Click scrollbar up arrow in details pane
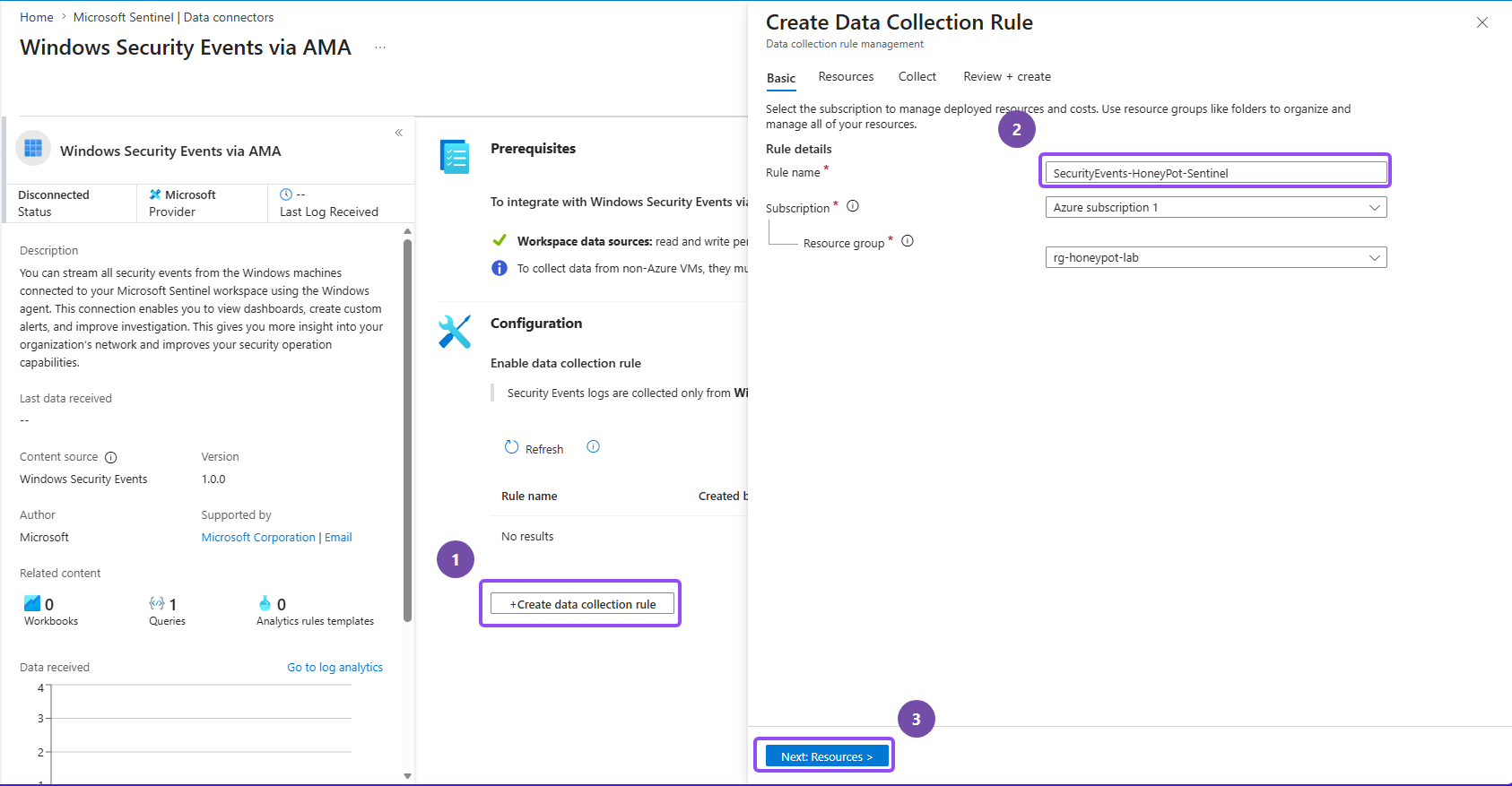The height and width of the screenshot is (786, 1512). [x=407, y=231]
